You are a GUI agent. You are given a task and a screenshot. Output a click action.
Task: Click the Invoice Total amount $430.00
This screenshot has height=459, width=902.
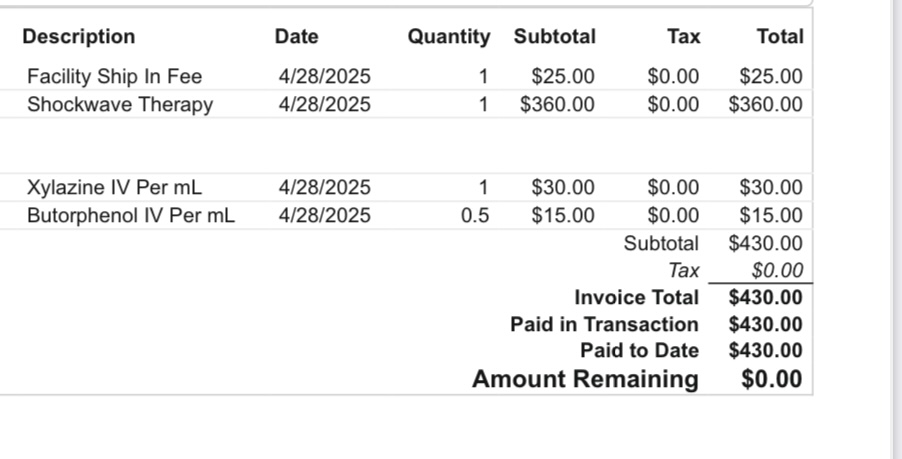(765, 298)
